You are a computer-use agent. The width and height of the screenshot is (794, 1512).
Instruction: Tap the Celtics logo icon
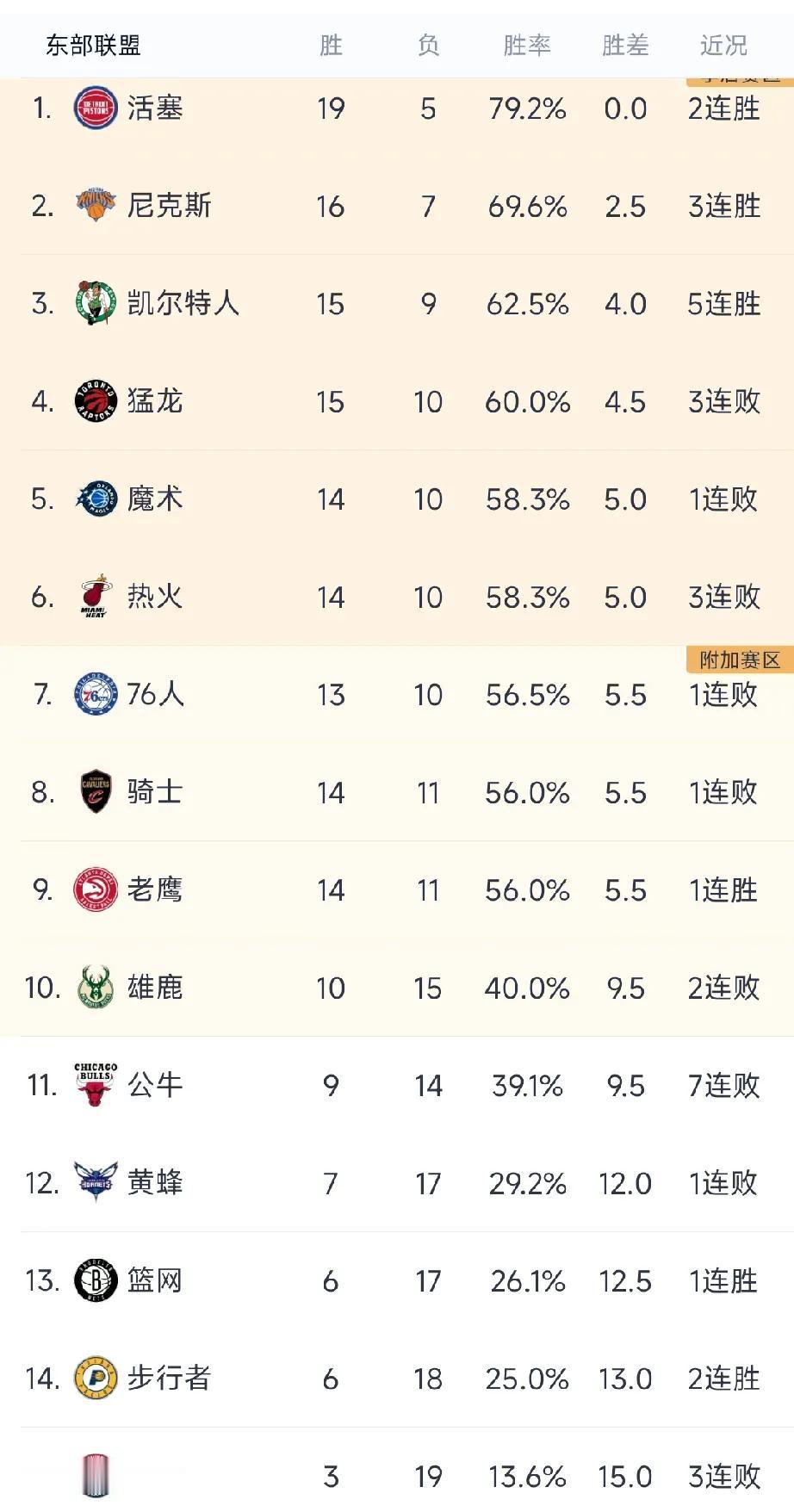(96, 303)
